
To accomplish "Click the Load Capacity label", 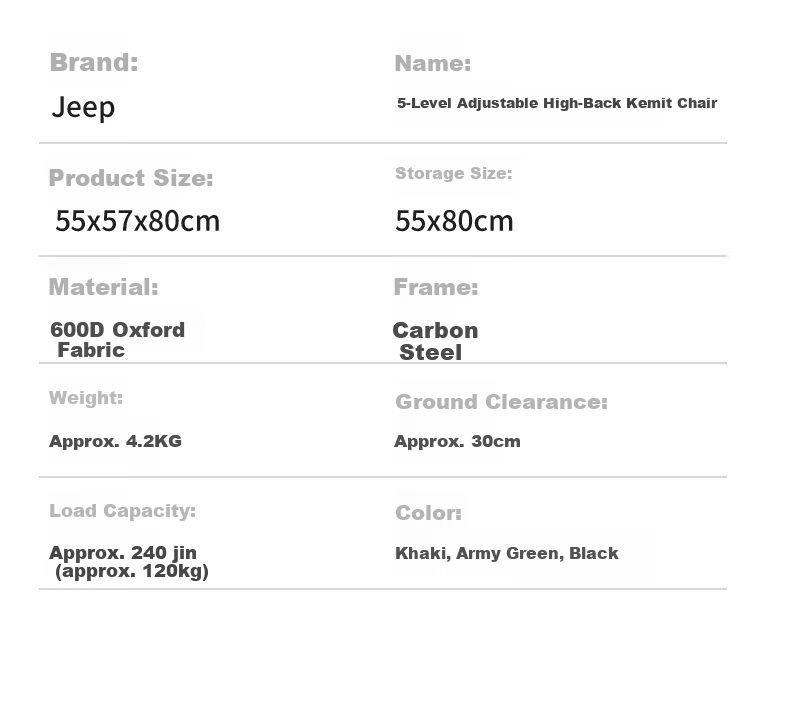I will 122,511.
